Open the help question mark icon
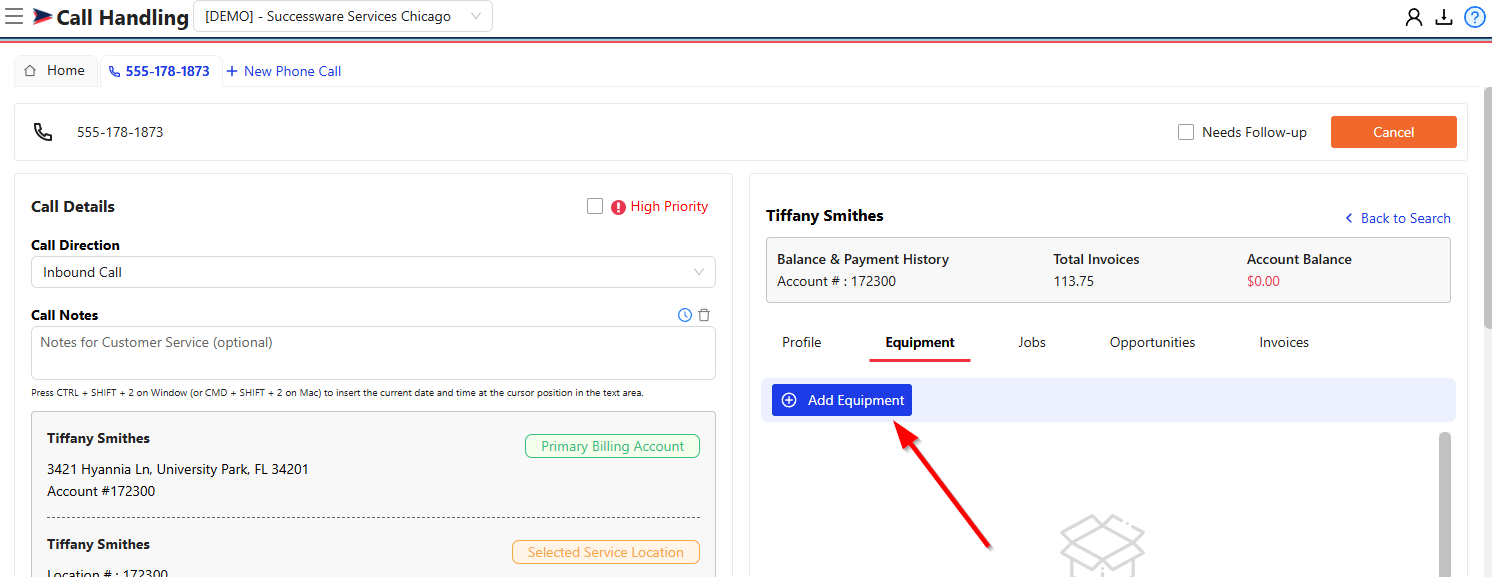This screenshot has height=587, width=1492. (x=1474, y=17)
